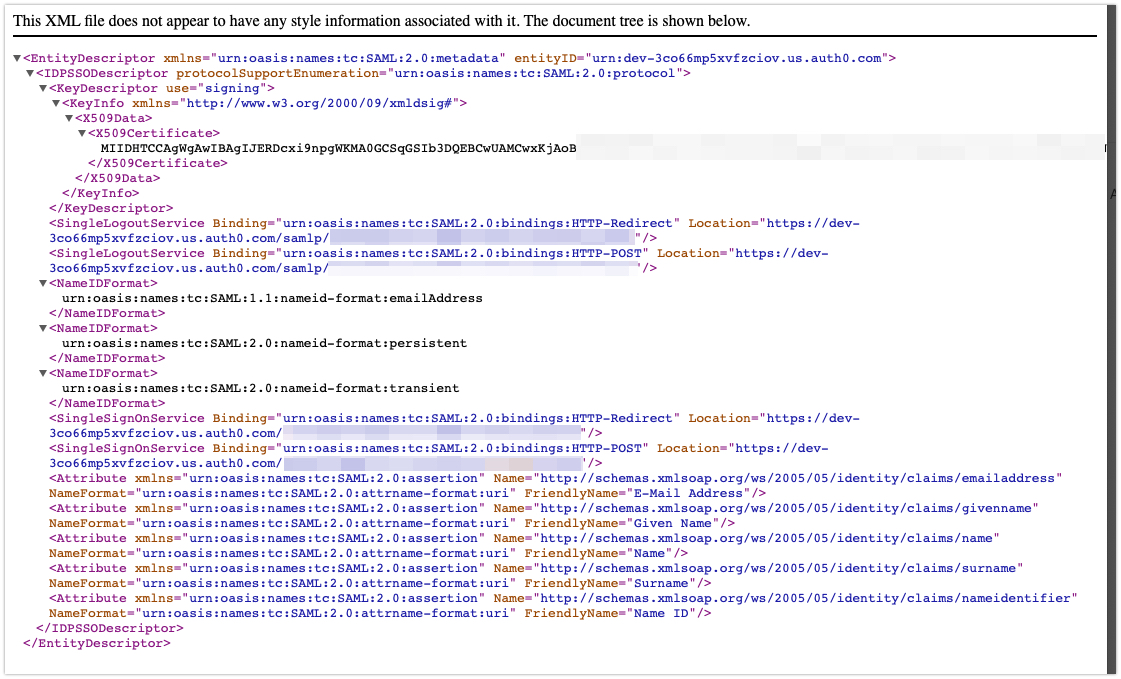Click the 'This XML file does not appear' notice
Viewport: 1121px width, 679px height.
[381, 21]
